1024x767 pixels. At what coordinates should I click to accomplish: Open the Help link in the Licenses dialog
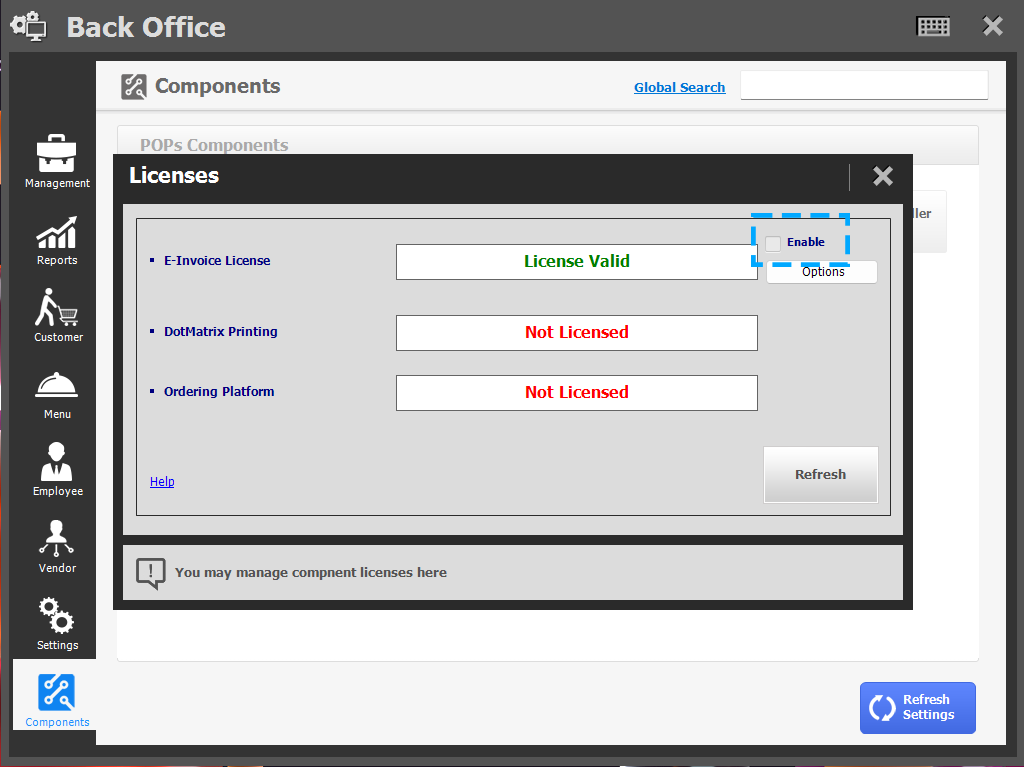(x=161, y=481)
